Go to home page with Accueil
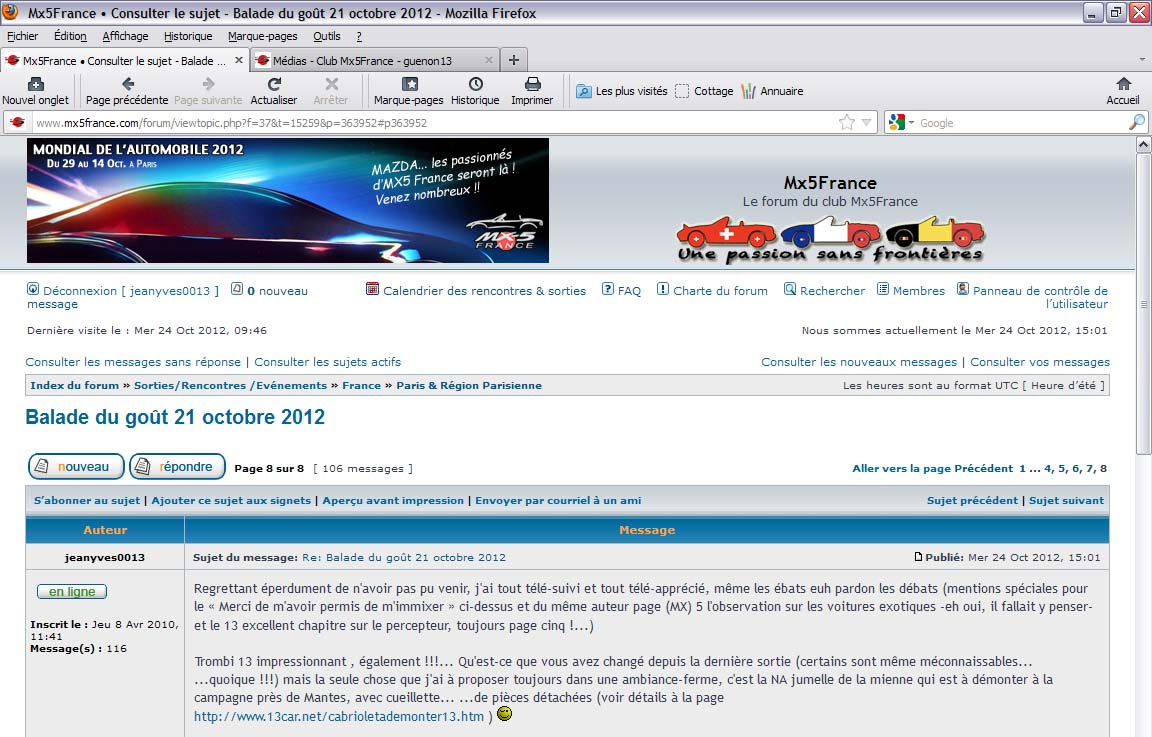Image resolution: width=1152 pixels, height=737 pixels. click(x=1123, y=91)
